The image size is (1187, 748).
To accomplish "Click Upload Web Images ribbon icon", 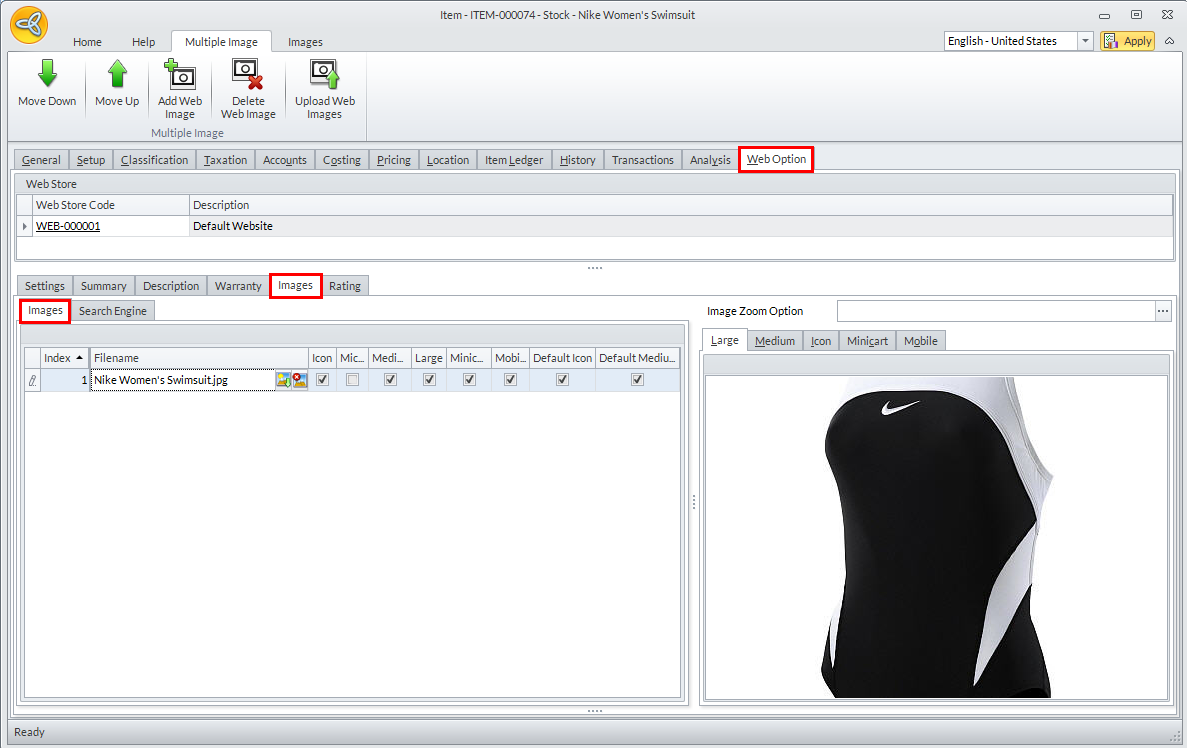I will point(325,75).
